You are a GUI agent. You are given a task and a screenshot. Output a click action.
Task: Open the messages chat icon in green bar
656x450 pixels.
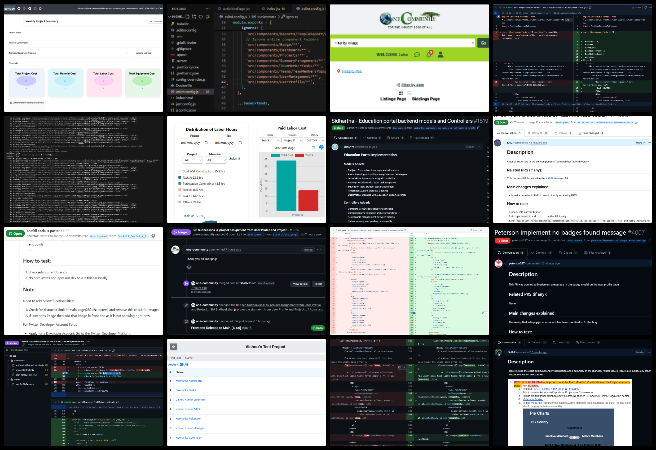(417, 54)
